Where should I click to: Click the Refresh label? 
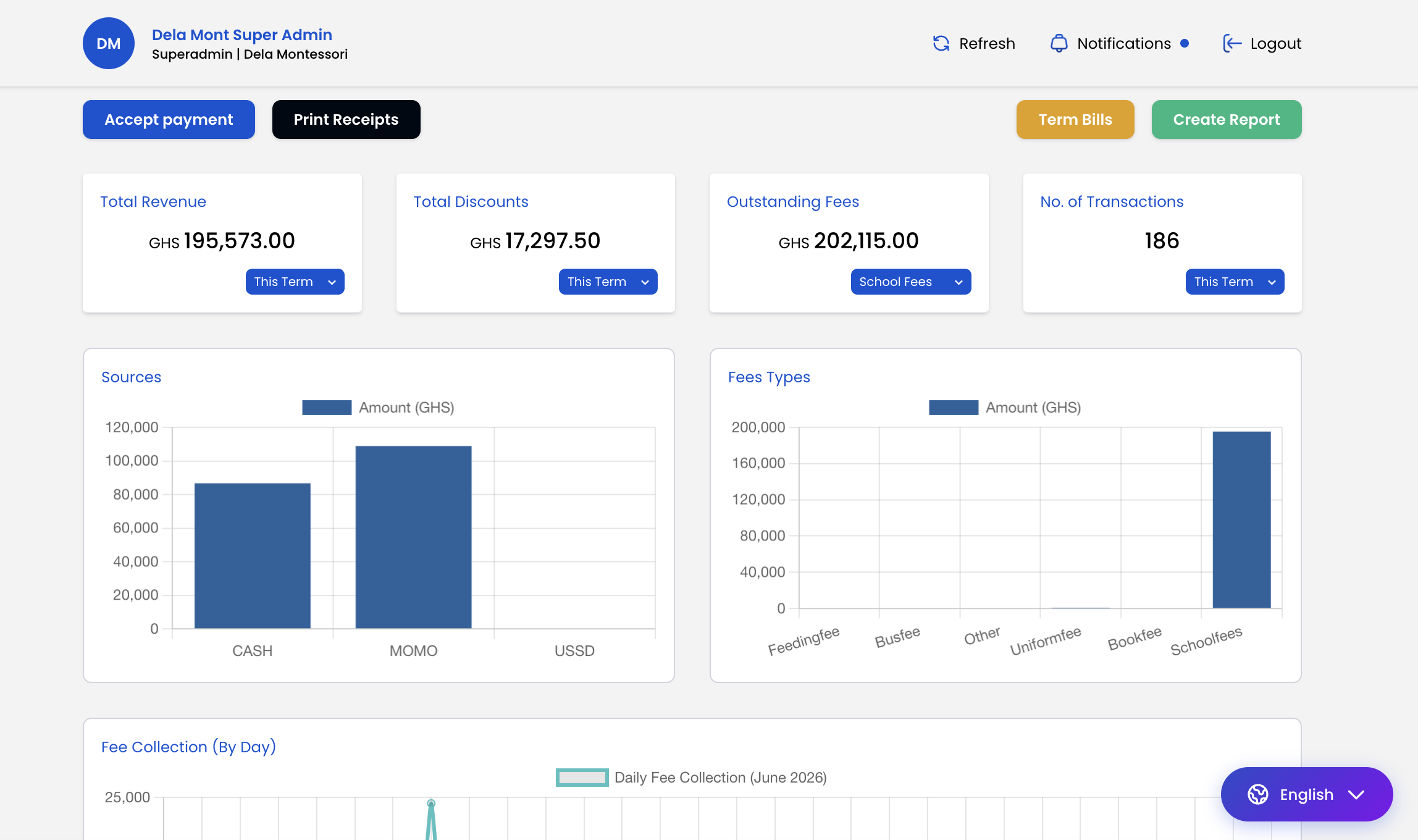point(987,43)
